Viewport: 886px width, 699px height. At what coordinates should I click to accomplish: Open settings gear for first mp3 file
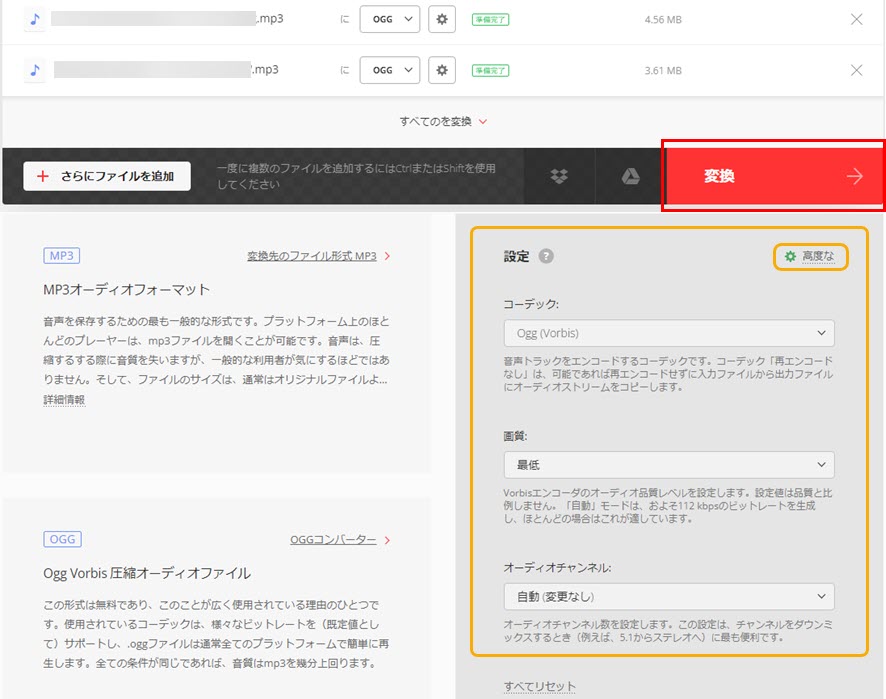(x=442, y=19)
